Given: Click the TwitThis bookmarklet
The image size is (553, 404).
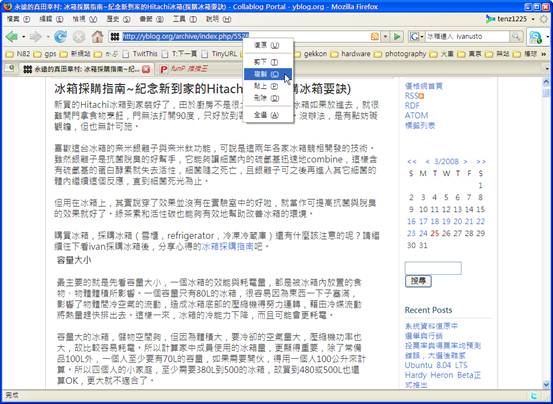Looking at the screenshot, I should click(x=140, y=54).
